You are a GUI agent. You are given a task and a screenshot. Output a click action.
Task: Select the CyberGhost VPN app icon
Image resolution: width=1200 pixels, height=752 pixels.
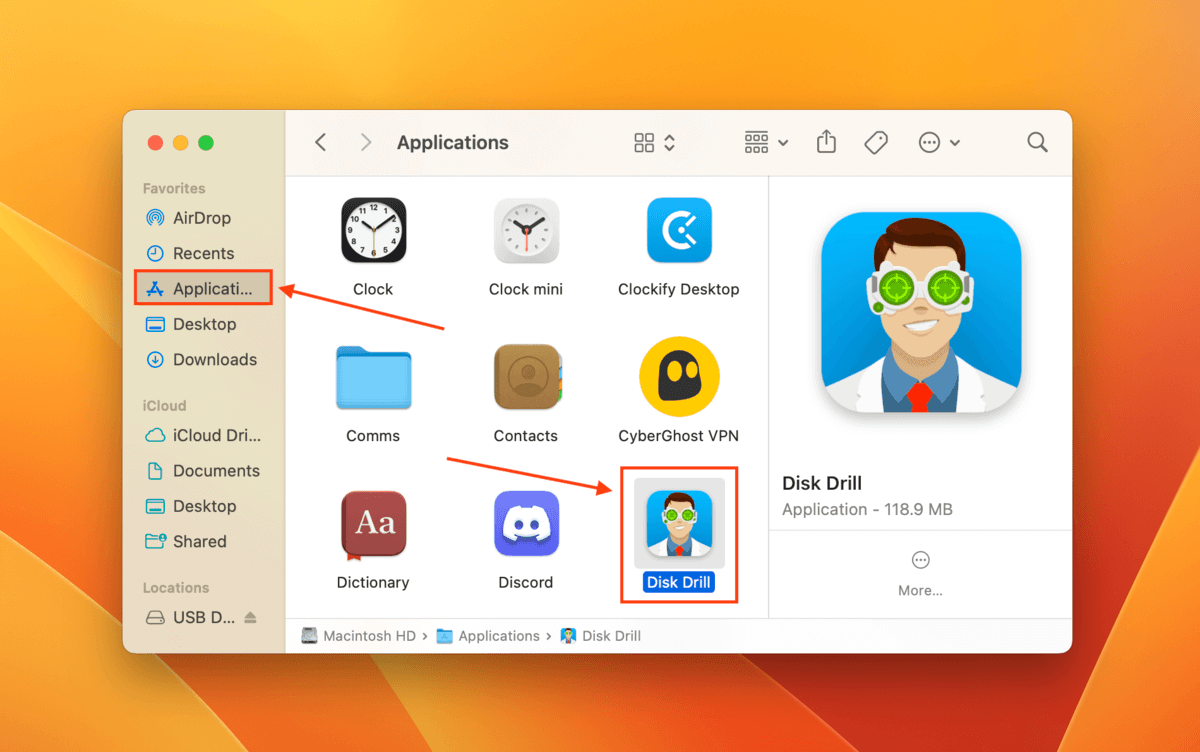point(679,377)
